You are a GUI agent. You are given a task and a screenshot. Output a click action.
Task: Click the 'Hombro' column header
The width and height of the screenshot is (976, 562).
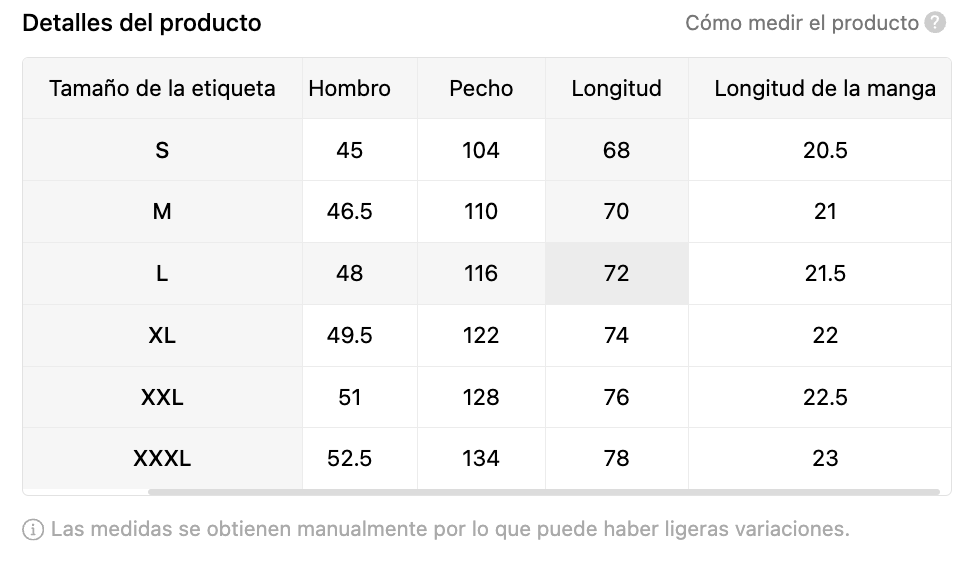pos(349,88)
